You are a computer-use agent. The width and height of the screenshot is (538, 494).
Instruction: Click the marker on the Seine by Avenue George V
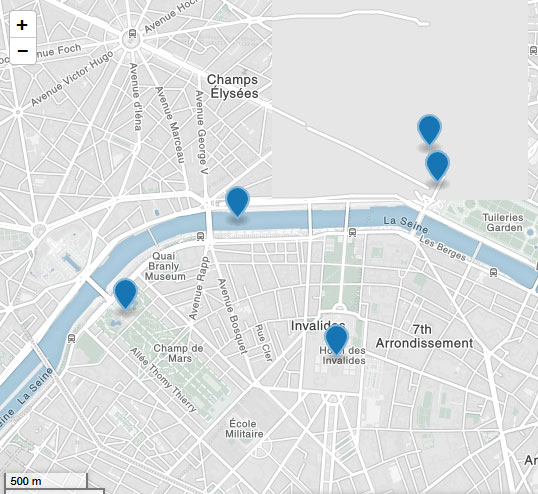point(237,202)
